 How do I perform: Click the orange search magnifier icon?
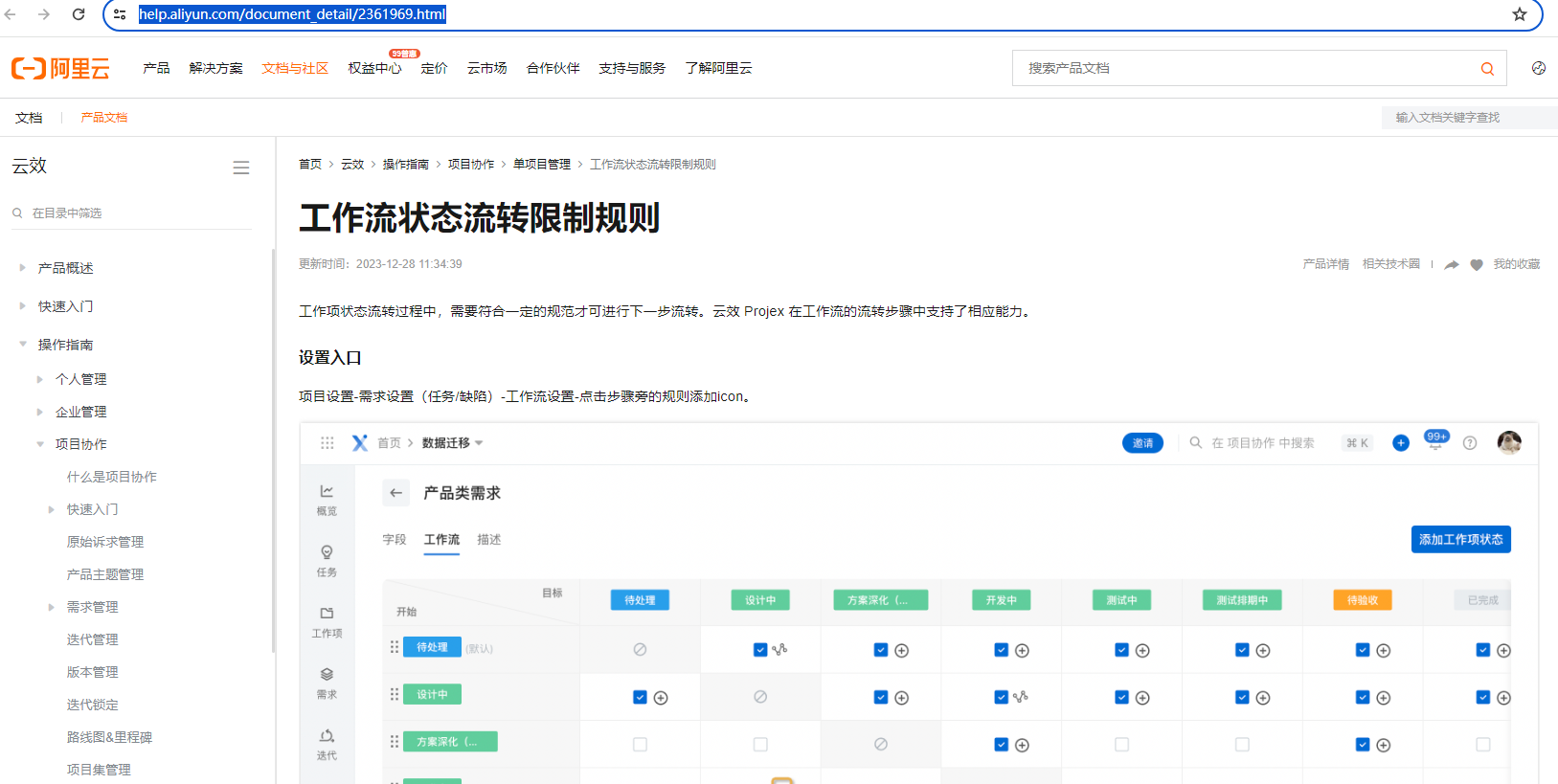click(1487, 68)
